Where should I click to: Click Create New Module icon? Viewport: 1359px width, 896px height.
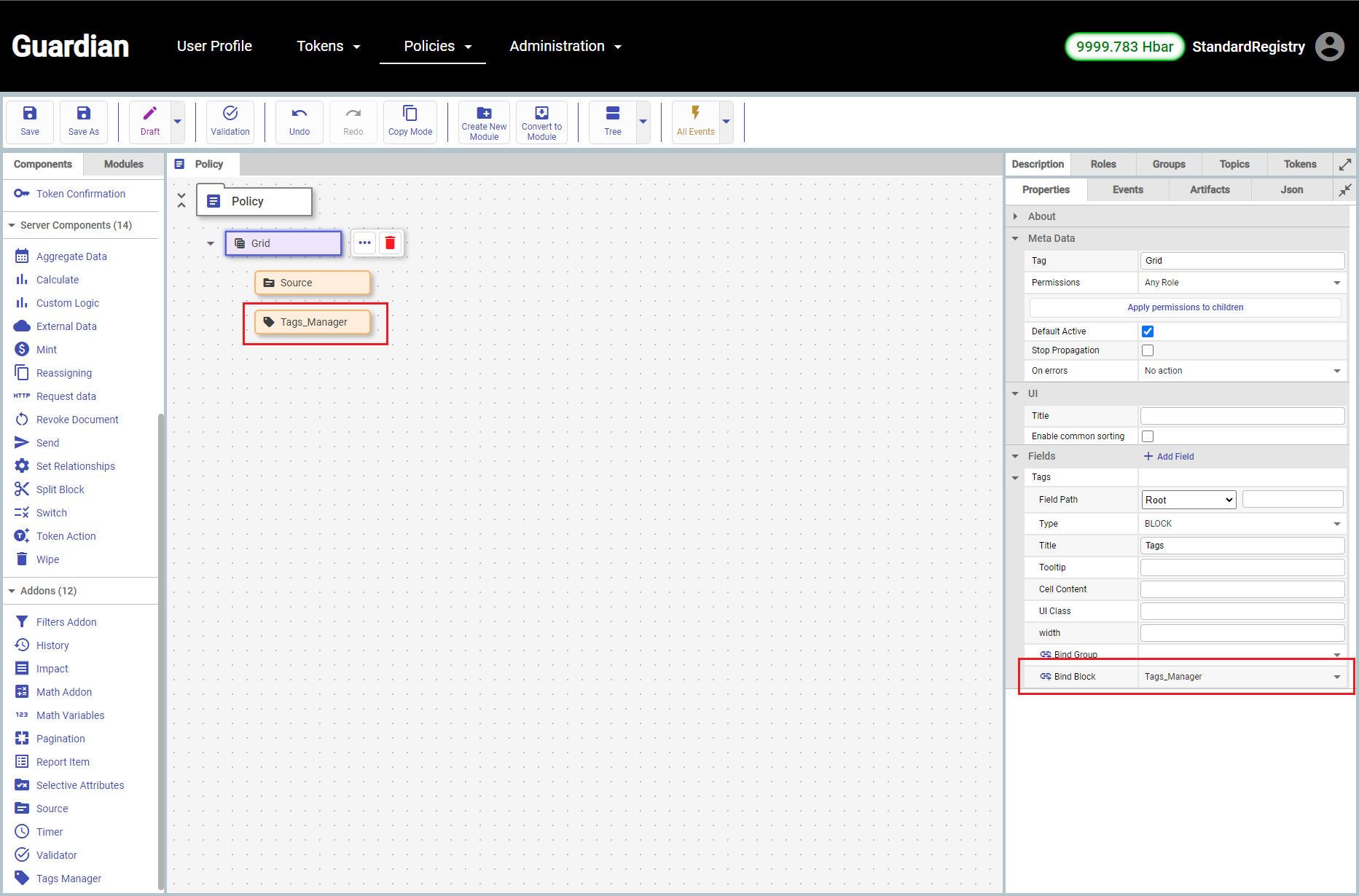click(x=484, y=113)
